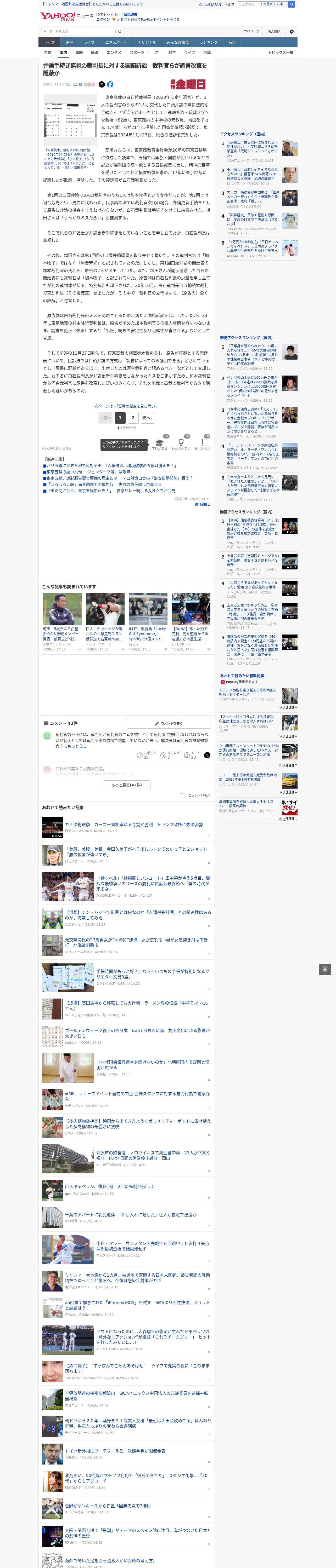Open the みんなの意見 navigation tab
Viewport: 336px width, 1568px height.
178,43
